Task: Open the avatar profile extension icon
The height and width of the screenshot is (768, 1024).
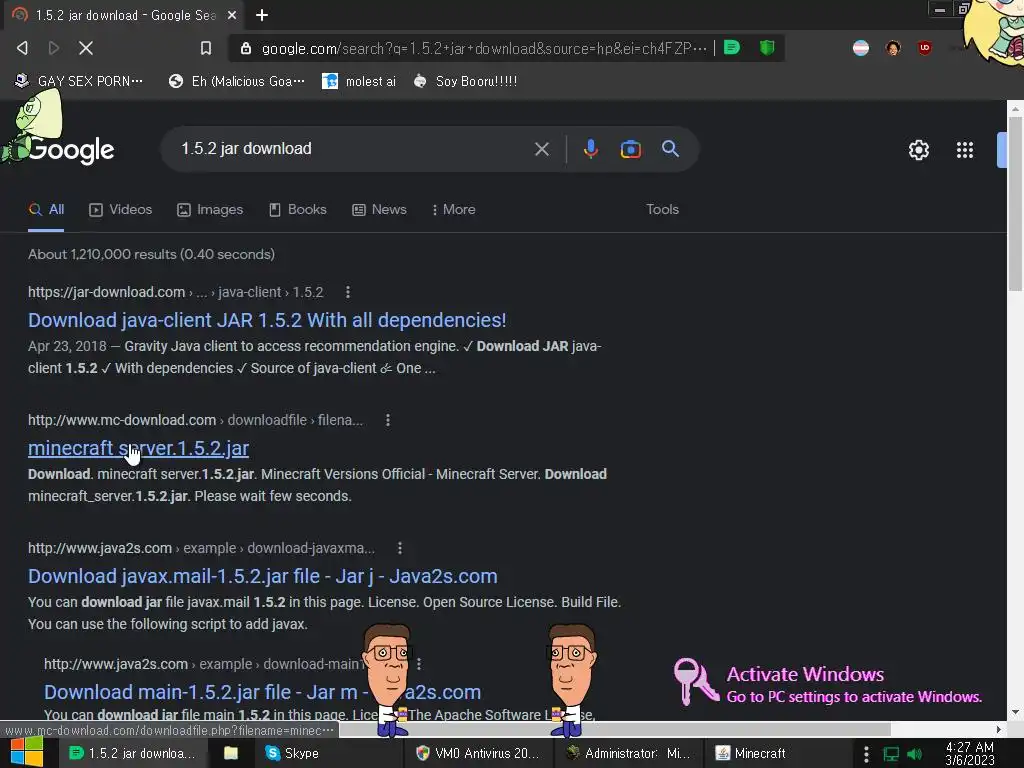Action: (x=893, y=48)
